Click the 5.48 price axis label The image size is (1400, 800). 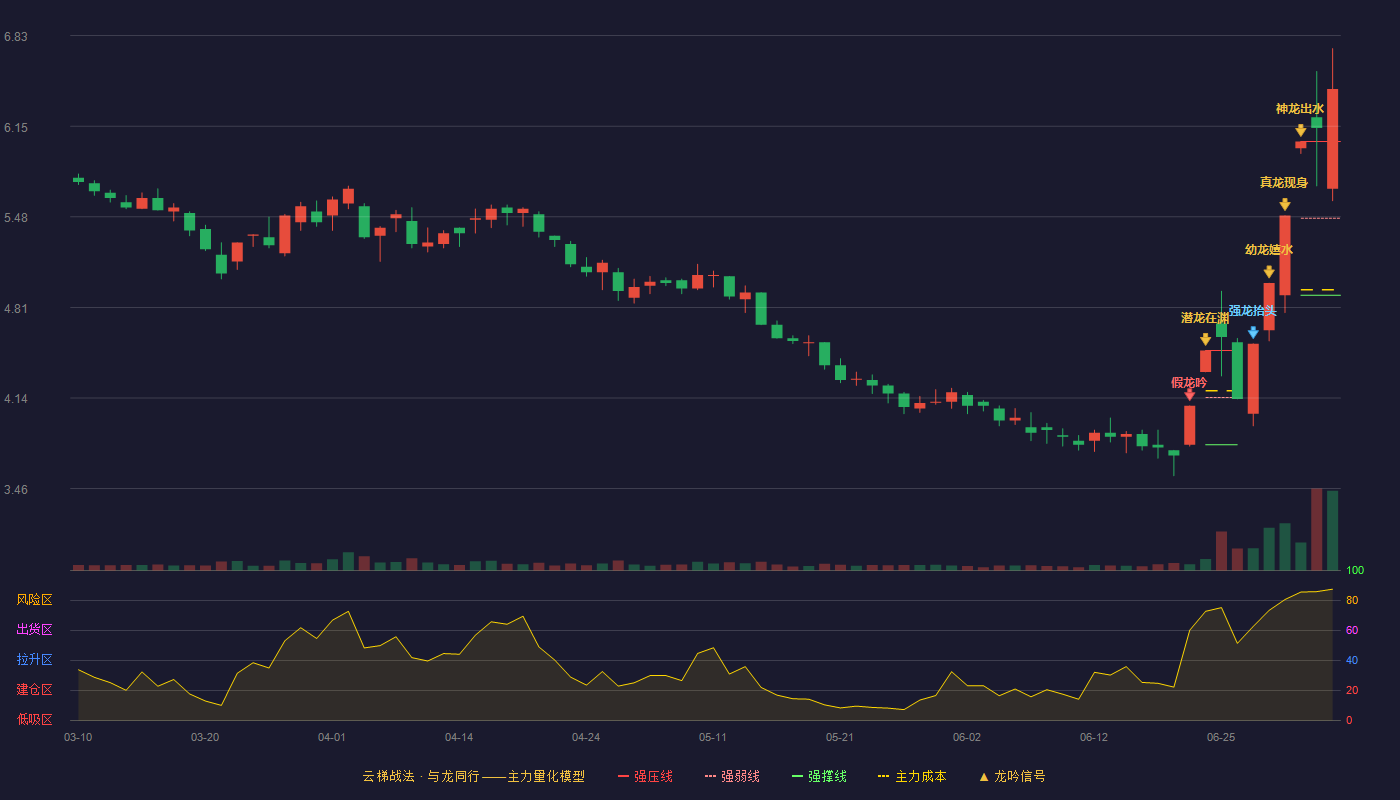click(15, 218)
